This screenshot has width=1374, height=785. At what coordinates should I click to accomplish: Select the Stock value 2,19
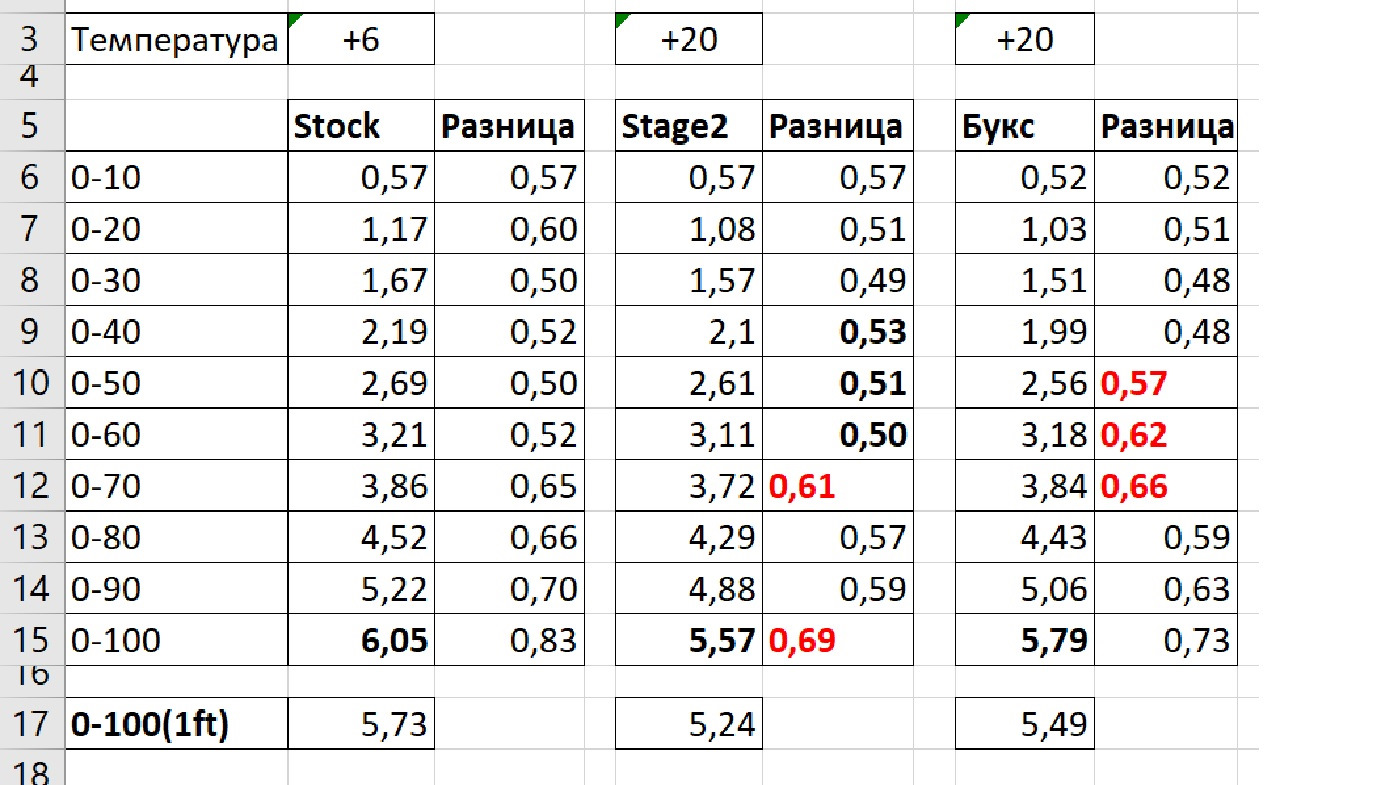click(361, 332)
